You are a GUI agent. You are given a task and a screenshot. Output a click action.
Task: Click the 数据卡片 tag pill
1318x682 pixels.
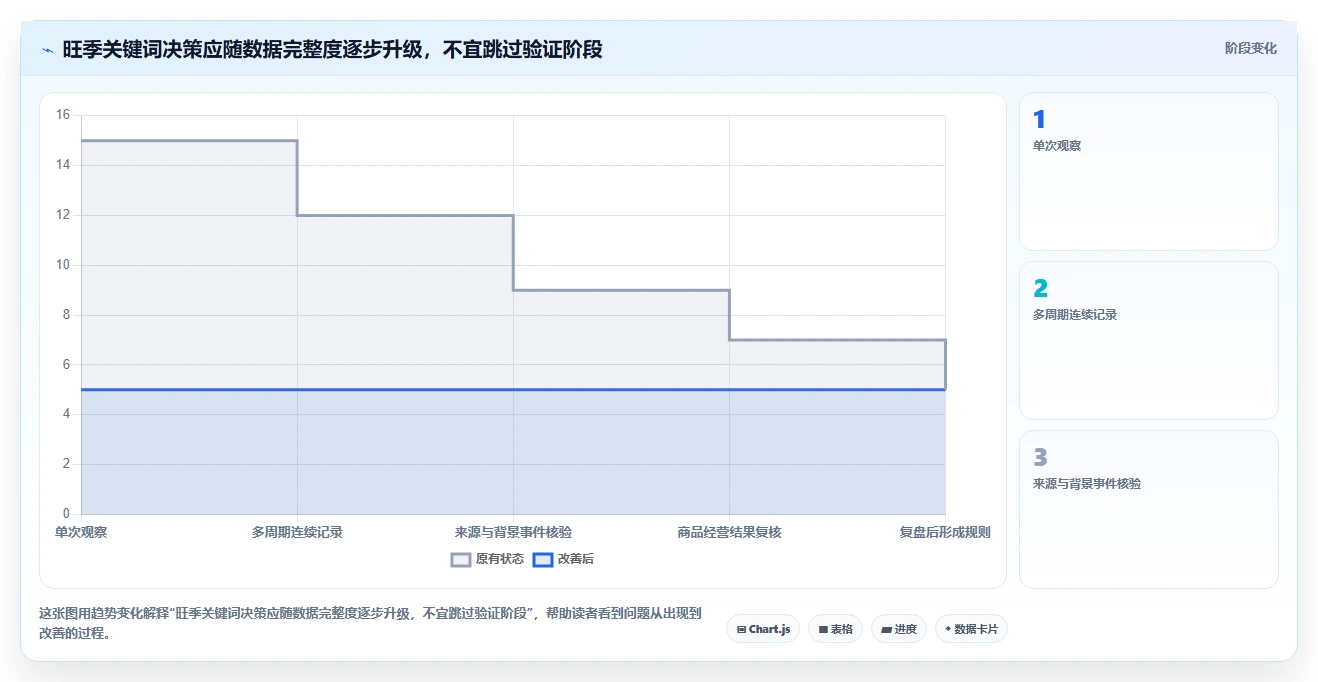(971, 629)
